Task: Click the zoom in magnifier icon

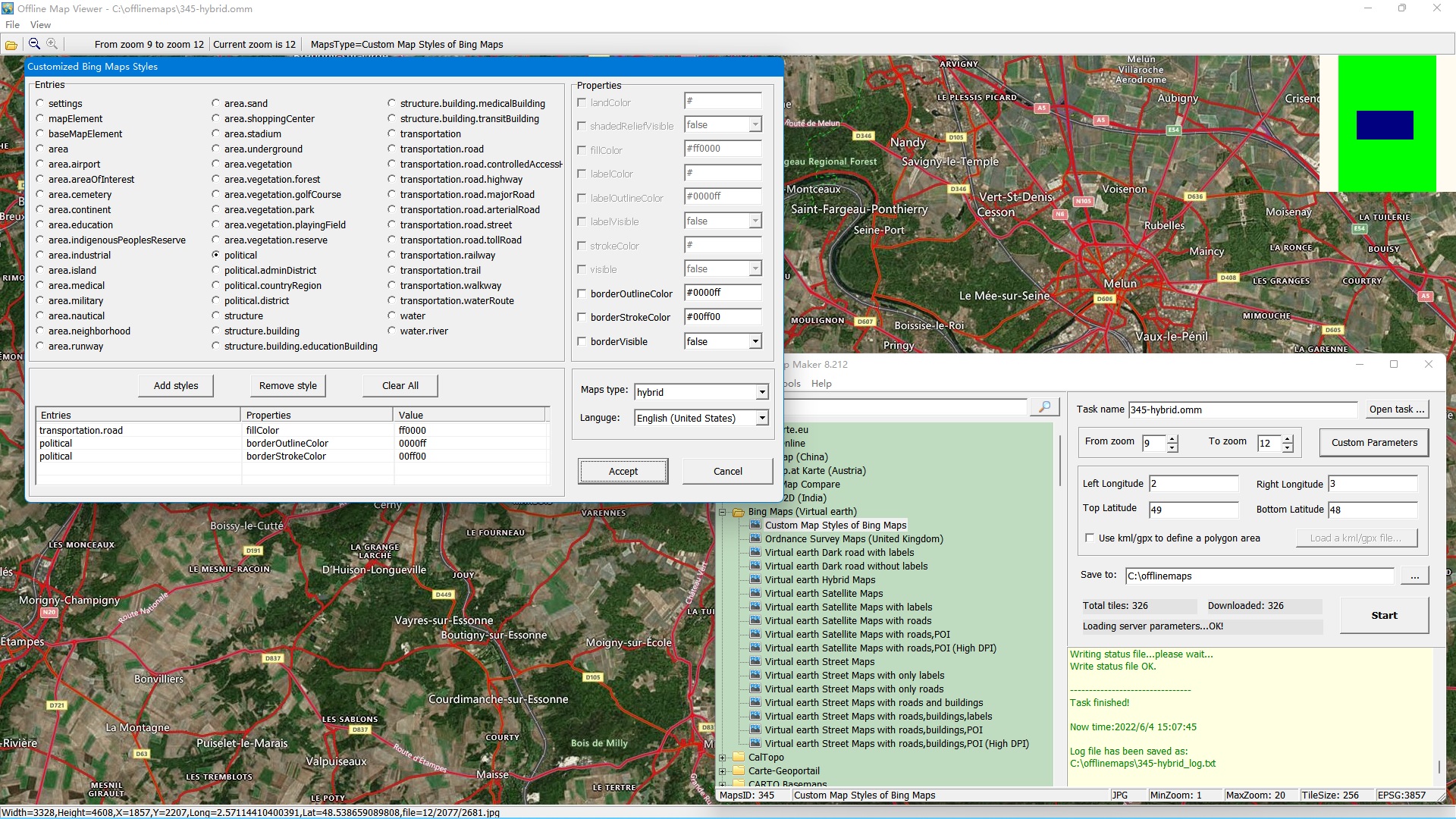Action: click(x=52, y=44)
